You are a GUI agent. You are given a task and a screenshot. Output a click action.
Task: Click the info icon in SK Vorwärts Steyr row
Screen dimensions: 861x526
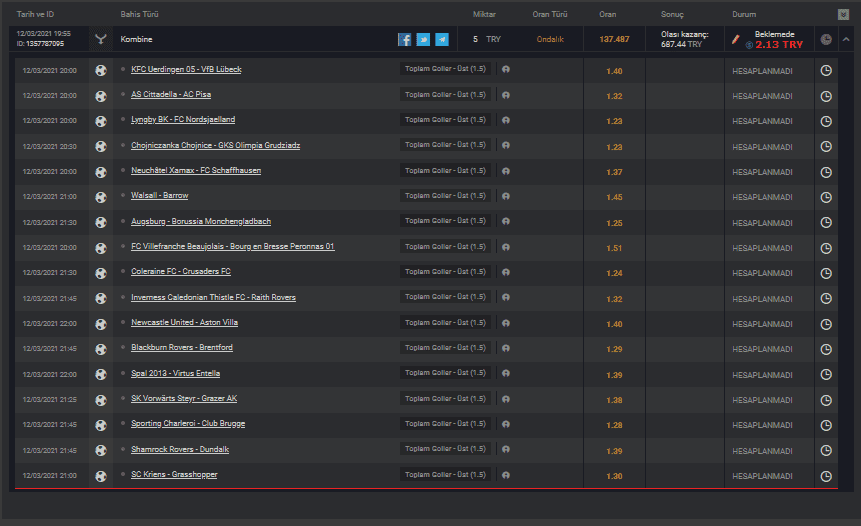tap(506, 399)
